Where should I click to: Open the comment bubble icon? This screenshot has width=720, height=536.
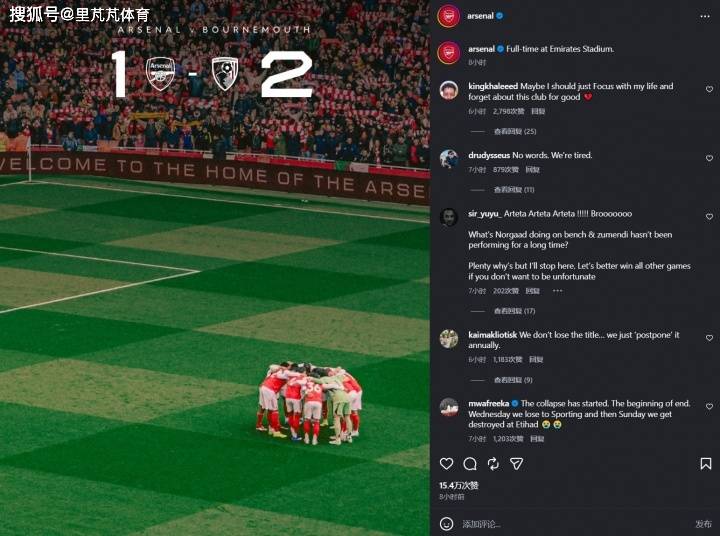coord(470,464)
